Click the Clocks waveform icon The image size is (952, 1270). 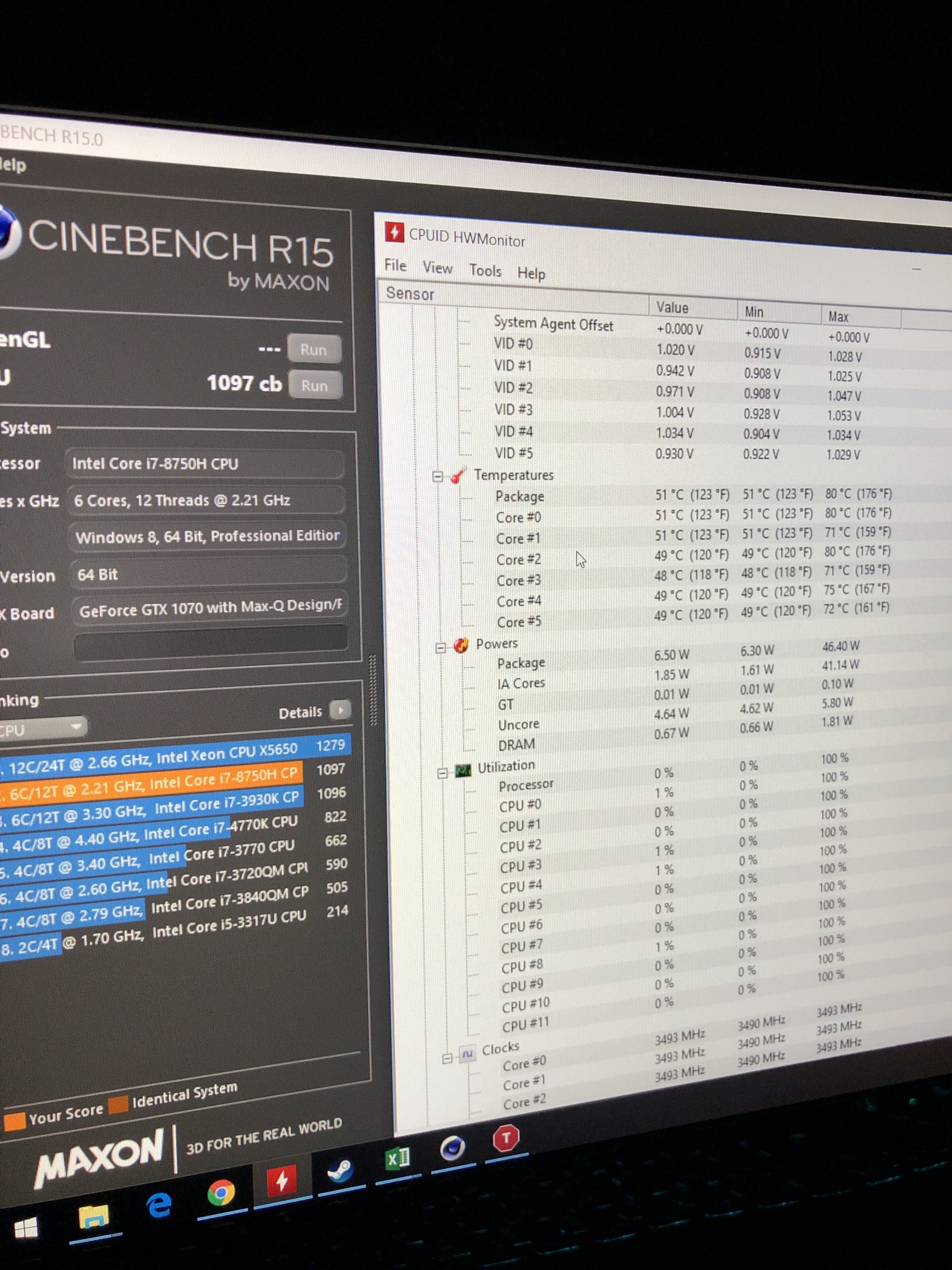coord(467,1054)
